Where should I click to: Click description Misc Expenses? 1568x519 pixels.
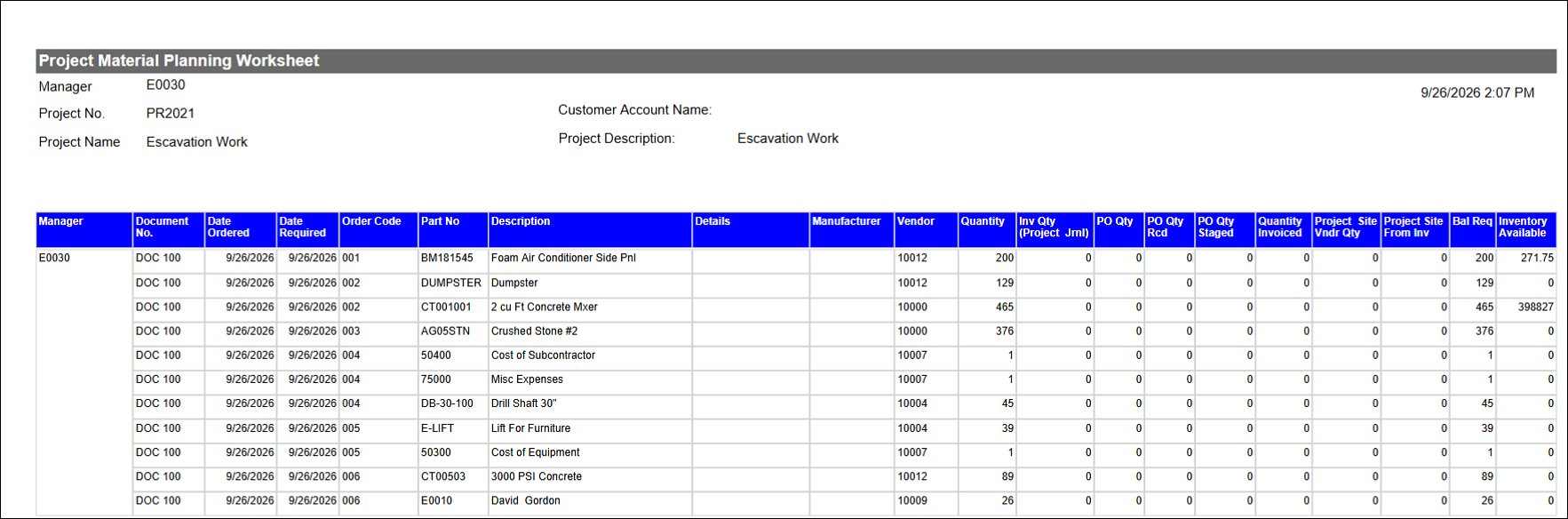point(527,379)
